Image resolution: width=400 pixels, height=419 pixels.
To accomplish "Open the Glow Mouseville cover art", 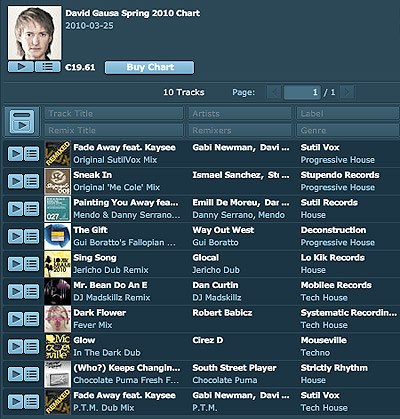I will [x=58, y=347].
